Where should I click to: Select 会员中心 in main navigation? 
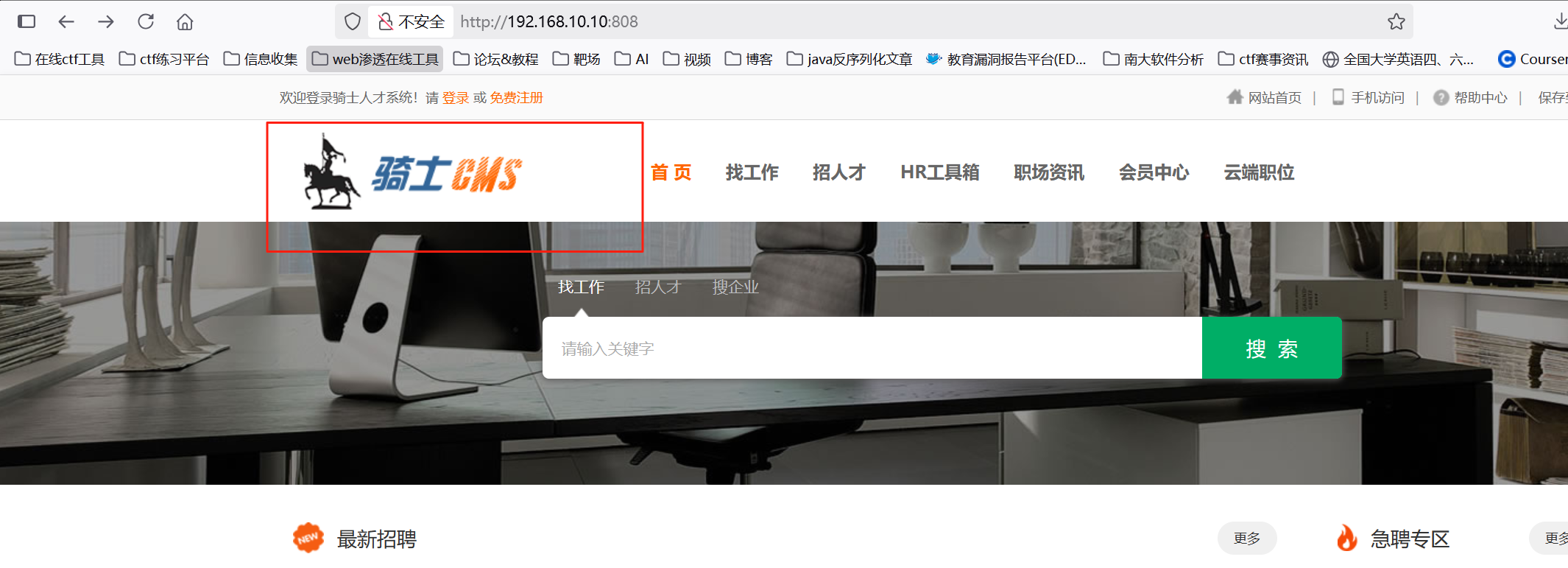point(1154,172)
